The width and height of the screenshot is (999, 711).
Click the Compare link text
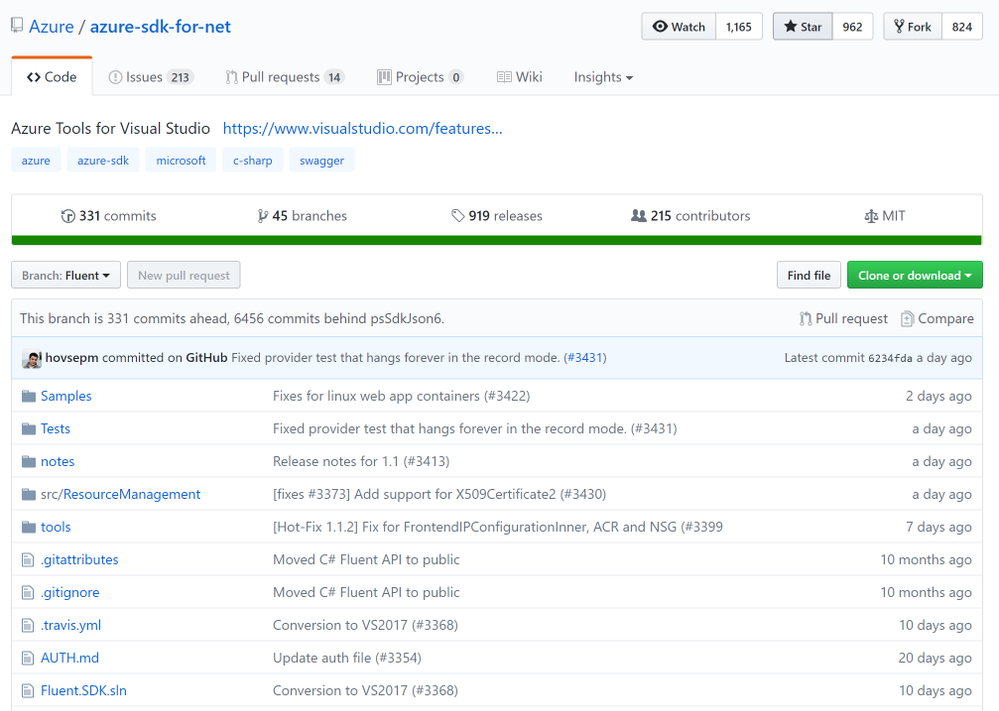945,319
